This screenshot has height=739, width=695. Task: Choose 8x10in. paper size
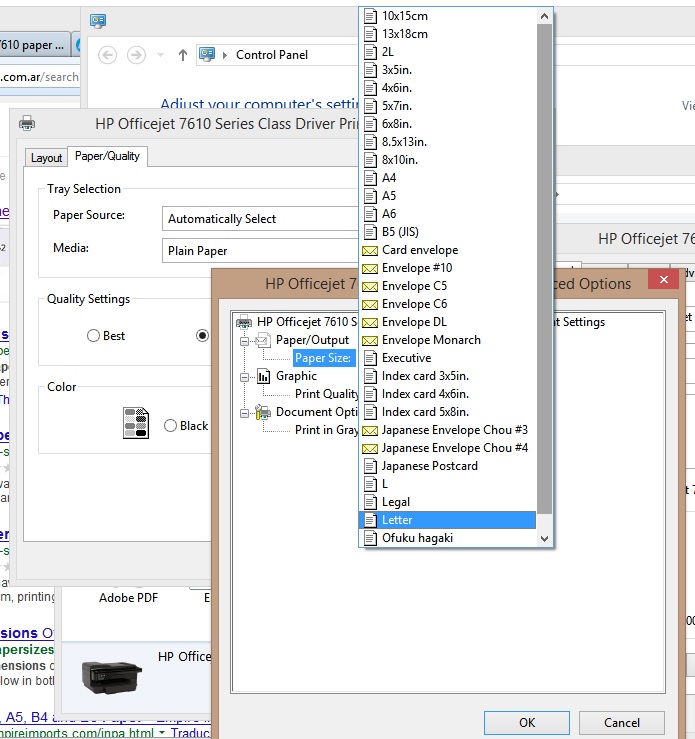[x=448, y=160]
